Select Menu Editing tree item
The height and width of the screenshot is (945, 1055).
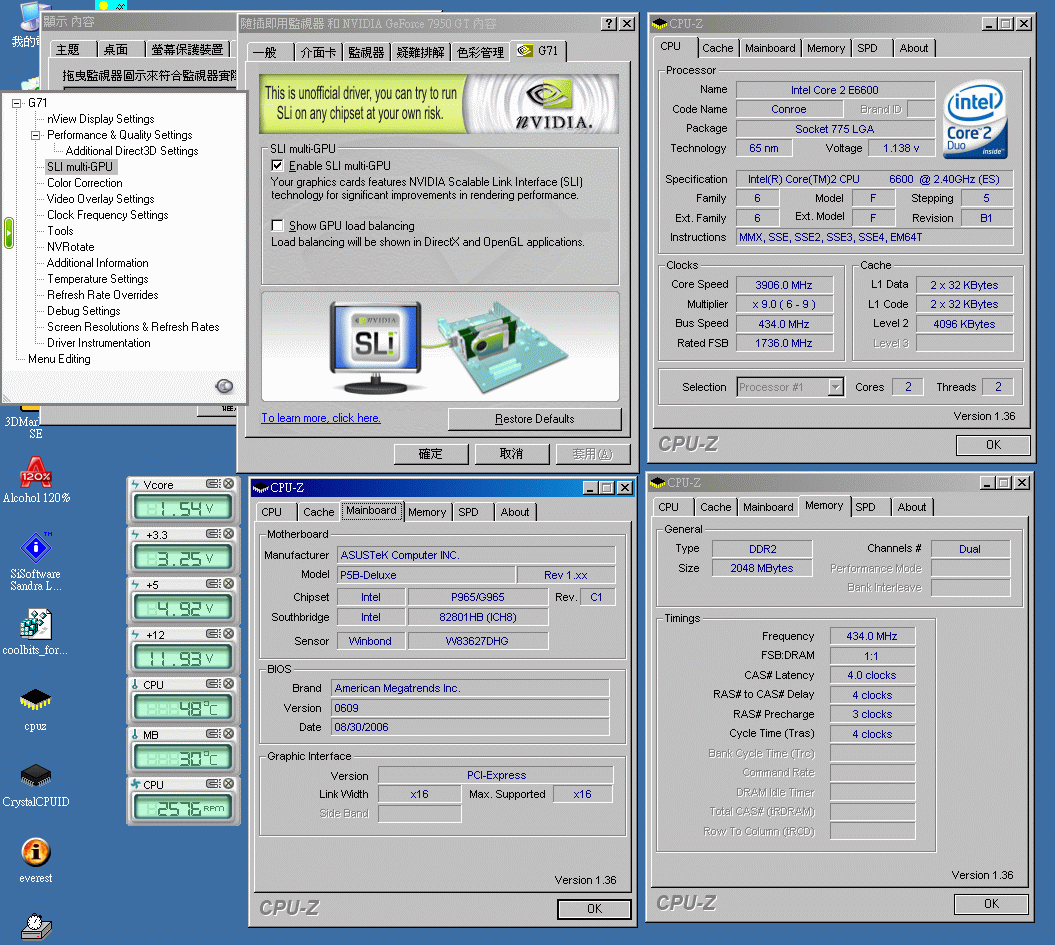pos(59,359)
